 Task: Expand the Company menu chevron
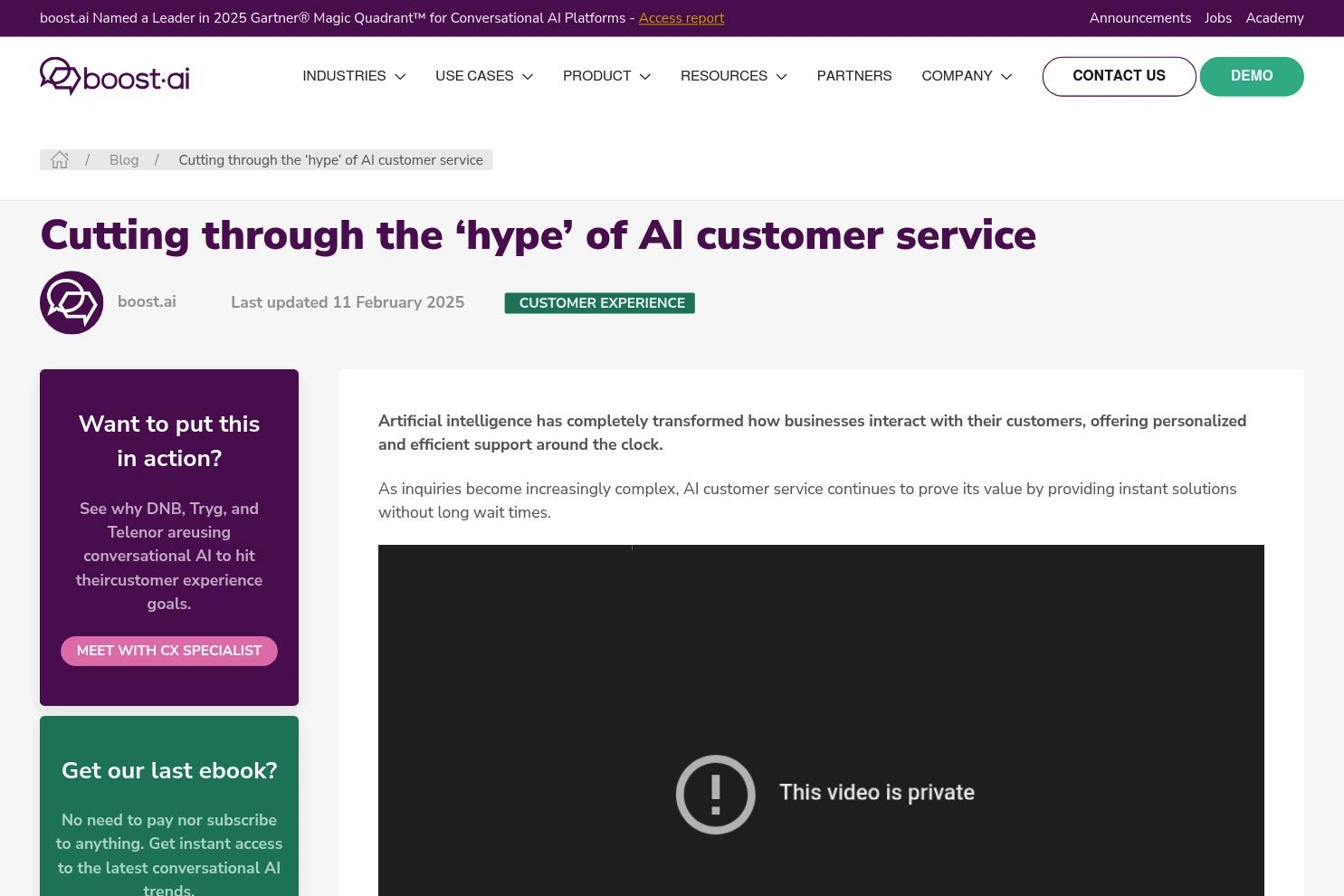tap(1006, 77)
